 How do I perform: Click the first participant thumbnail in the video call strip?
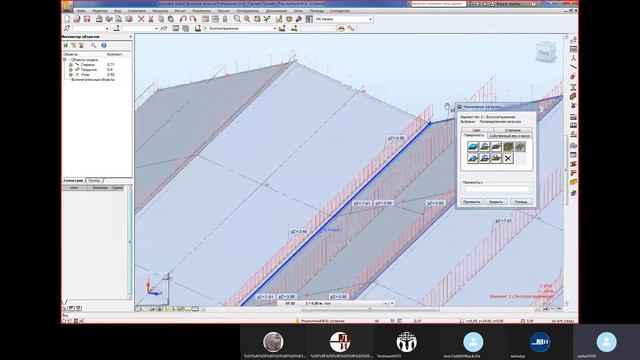pyautogui.click(x=273, y=342)
